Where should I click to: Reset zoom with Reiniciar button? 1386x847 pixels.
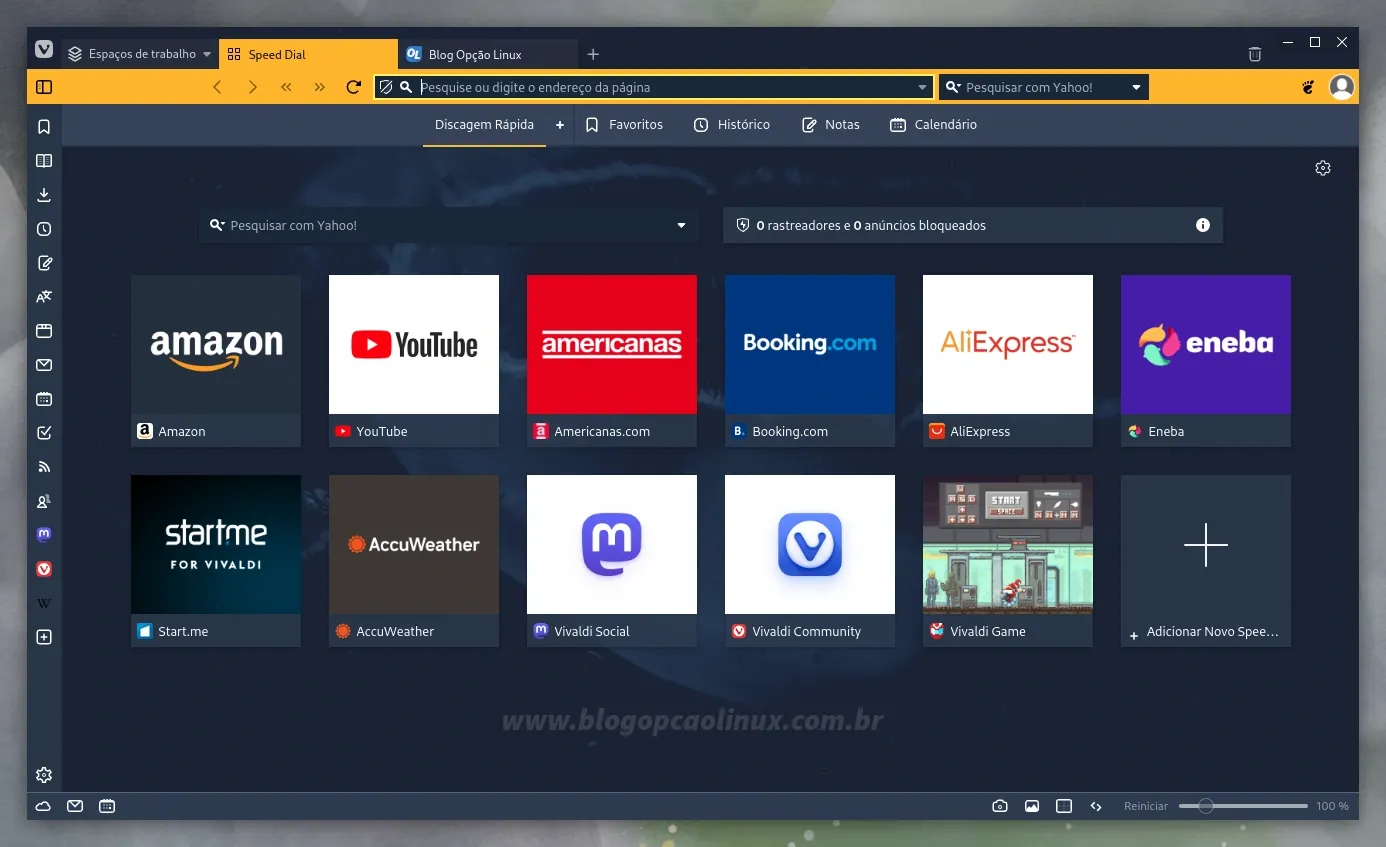(1146, 806)
